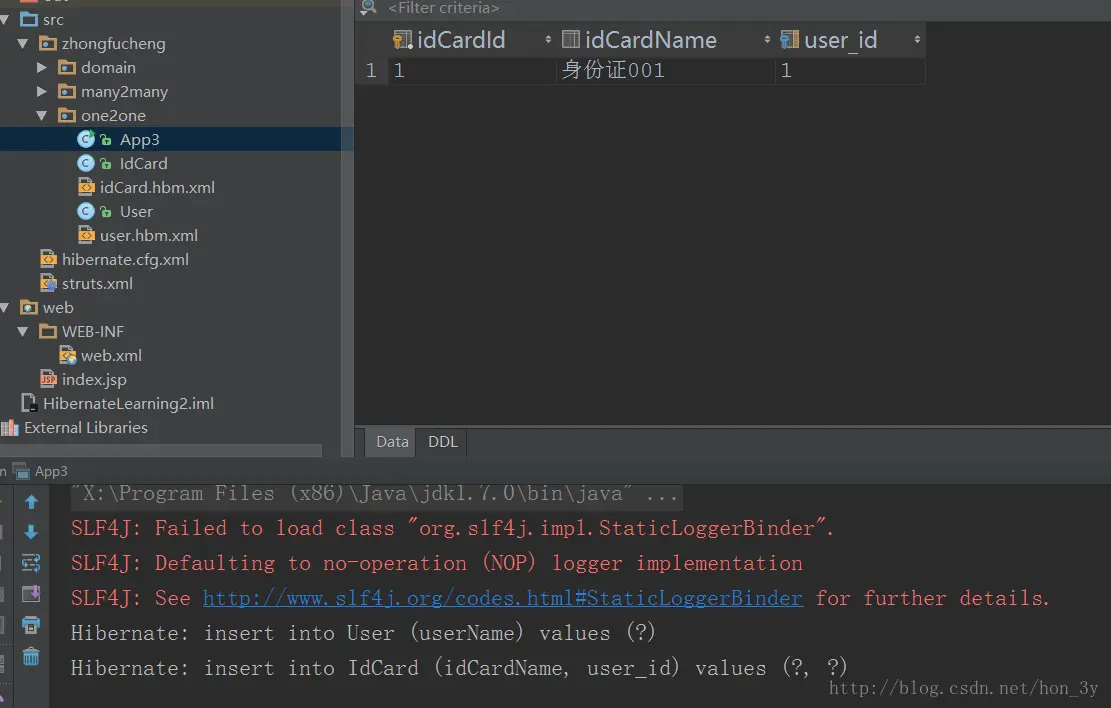Click 'insert into IdCard' console line
Viewport: 1111px width, 708px height.
tap(458, 668)
